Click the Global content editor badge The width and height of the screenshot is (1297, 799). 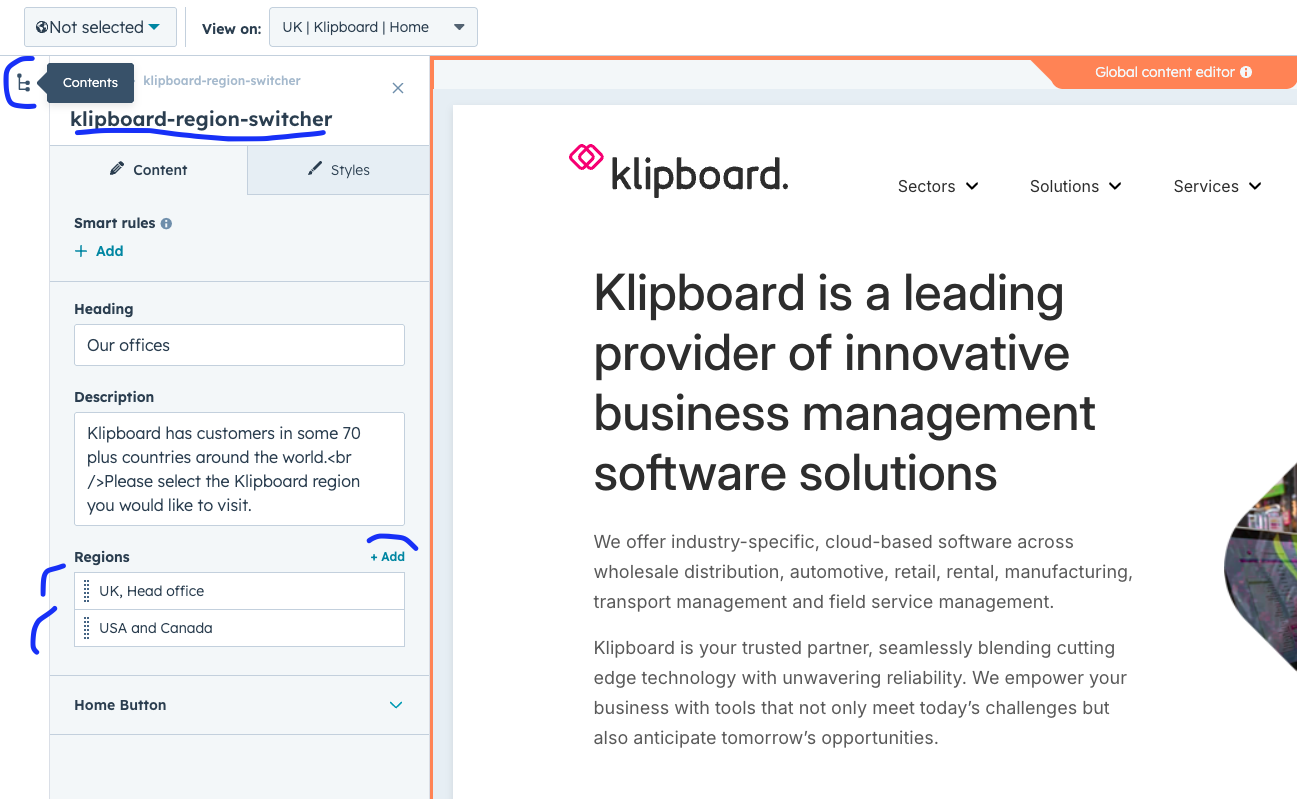pyautogui.click(x=1164, y=72)
